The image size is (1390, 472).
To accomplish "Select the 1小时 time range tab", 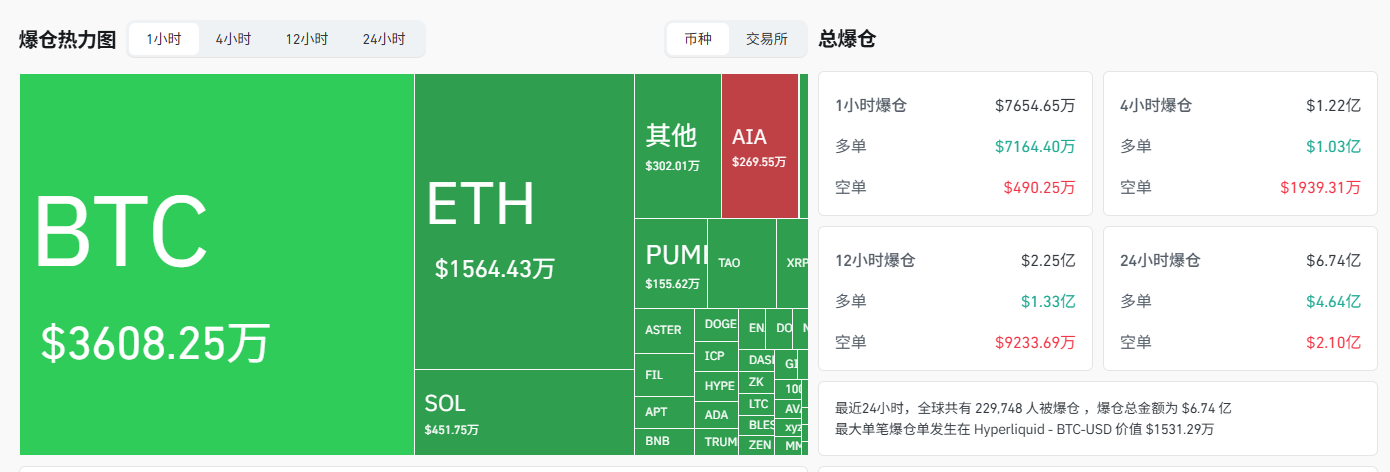I will coord(164,40).
